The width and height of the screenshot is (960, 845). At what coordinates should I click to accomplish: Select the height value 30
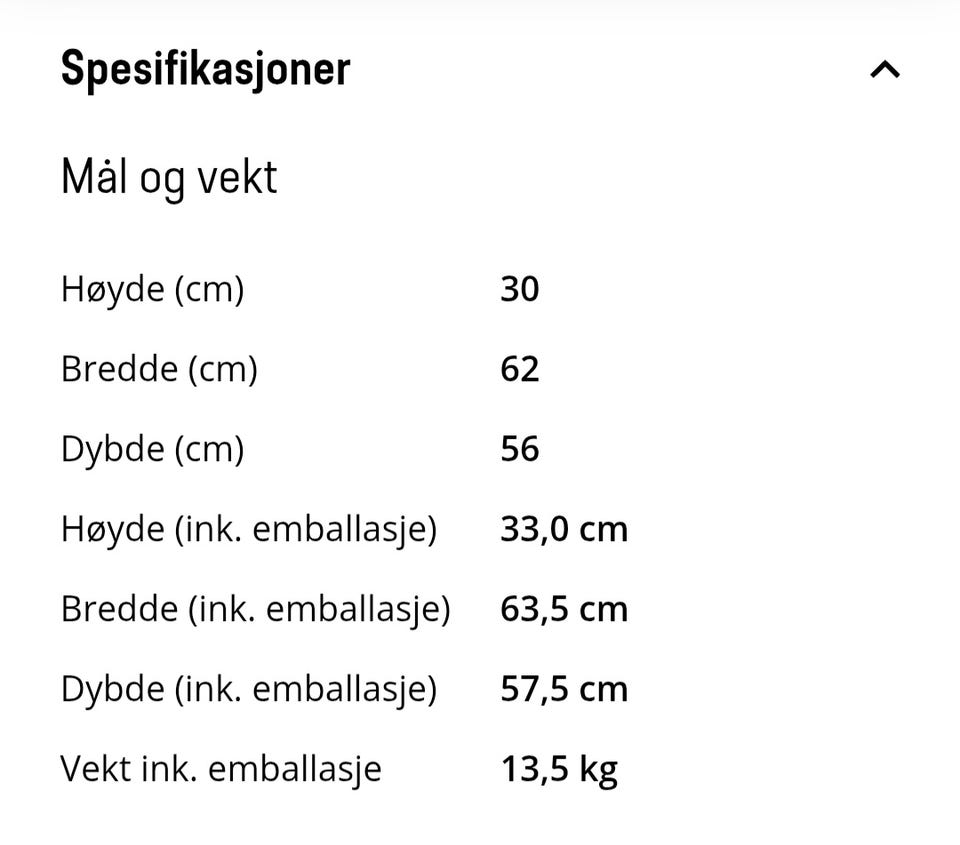519,289
